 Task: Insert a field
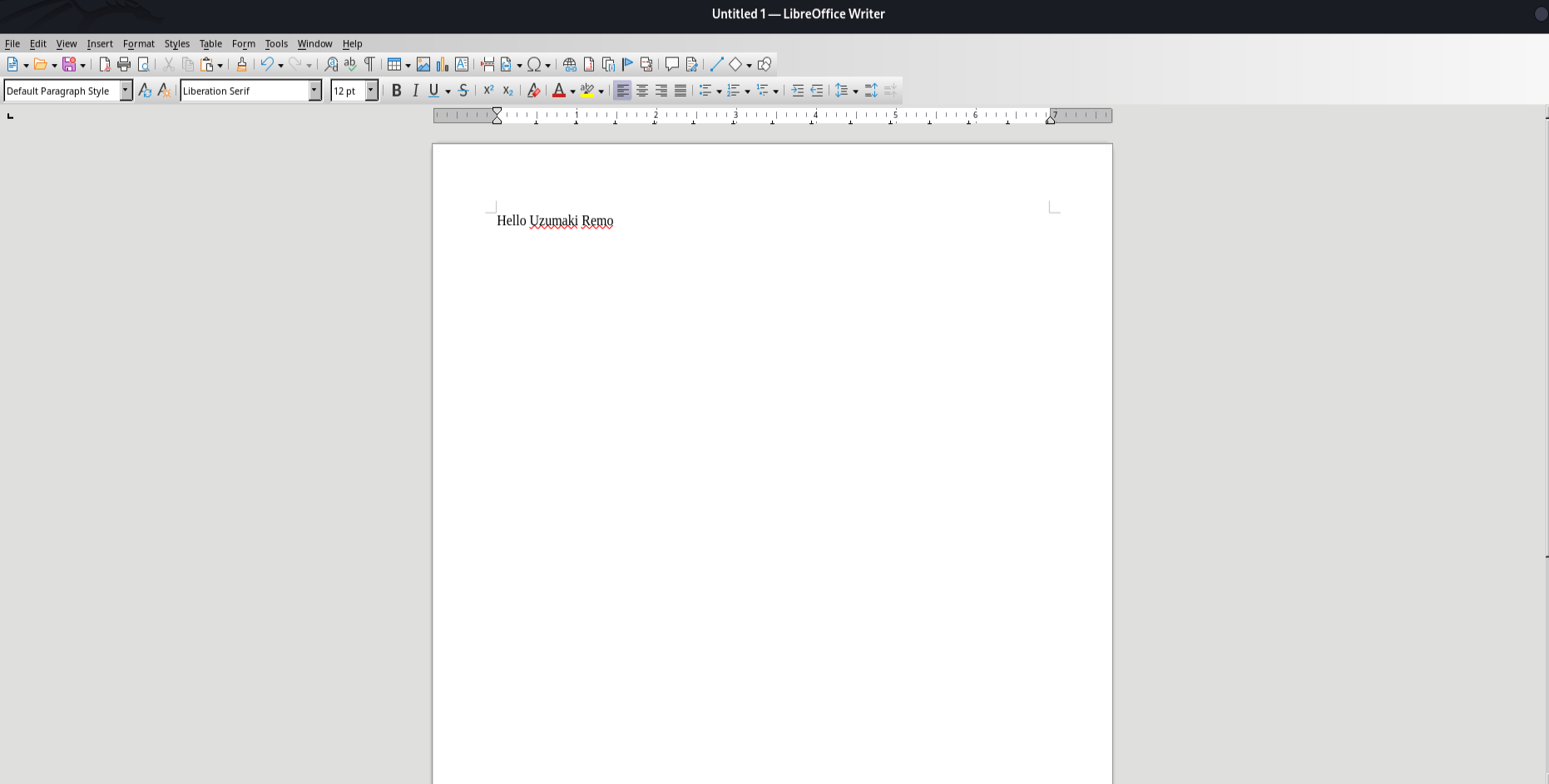pyautogui.click(x=506, y=64)
